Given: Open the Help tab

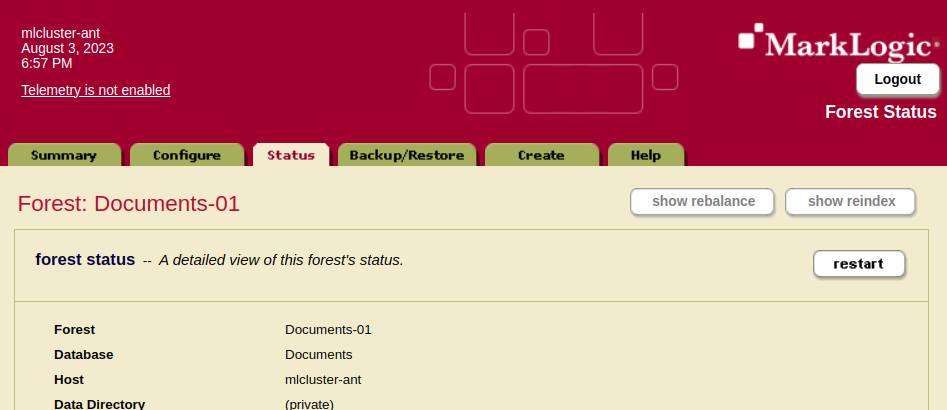Looking at the screenshot, I should click(646, 155).
